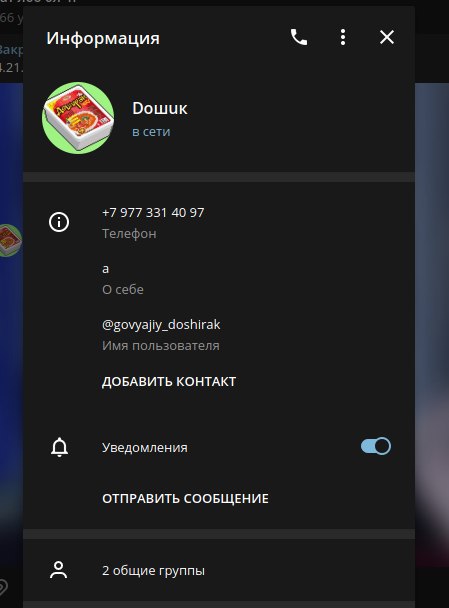
Task: Click the @govyajiy_doshirak username
Action: click(x=161, y=324)
